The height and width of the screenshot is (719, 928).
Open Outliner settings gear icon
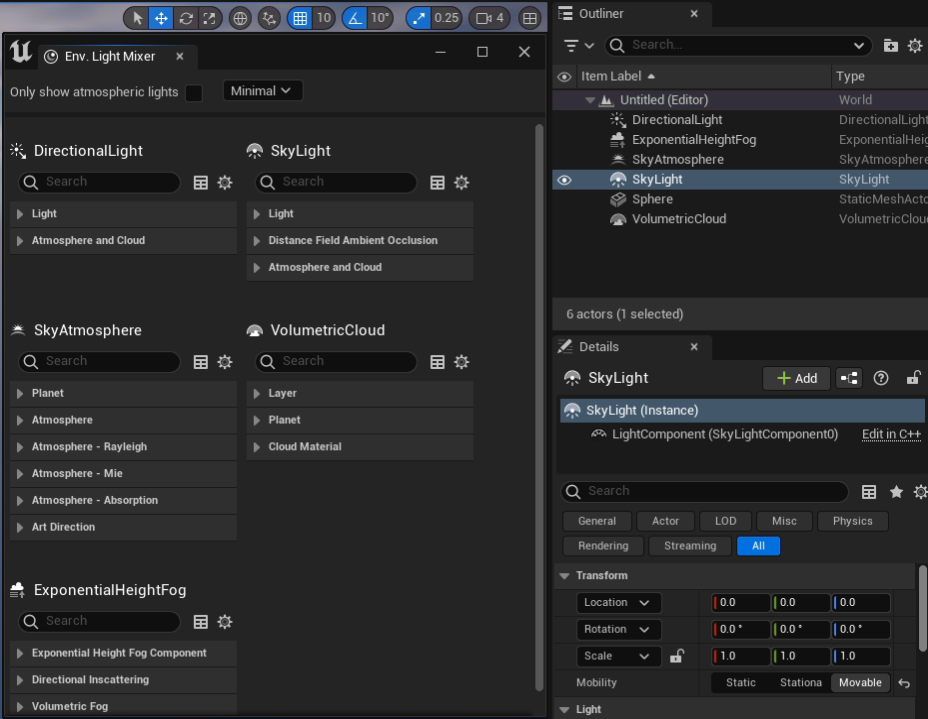tap(916, 46)
